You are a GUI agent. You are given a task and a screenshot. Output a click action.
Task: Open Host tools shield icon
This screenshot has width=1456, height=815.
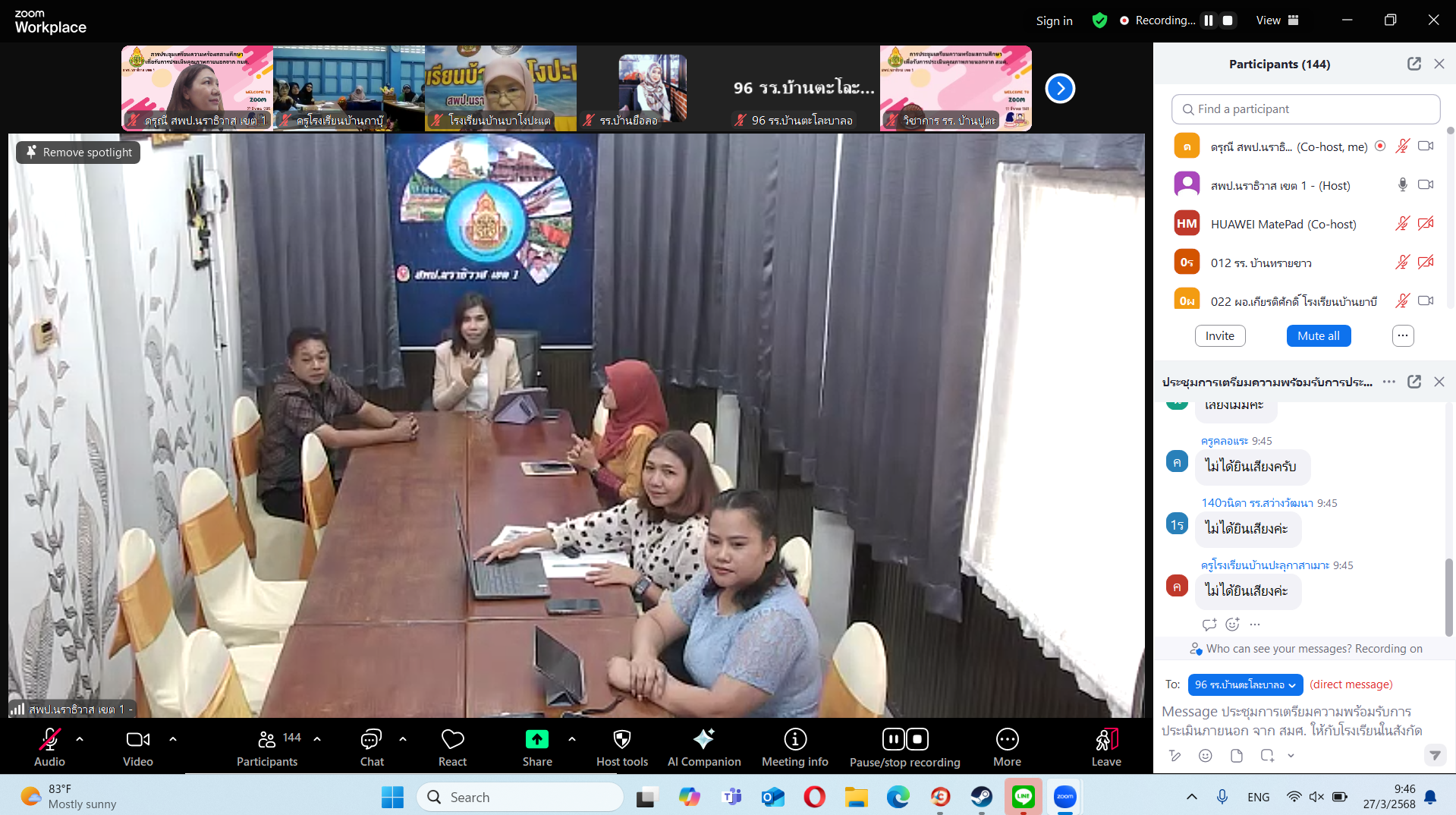click(621, 740)
